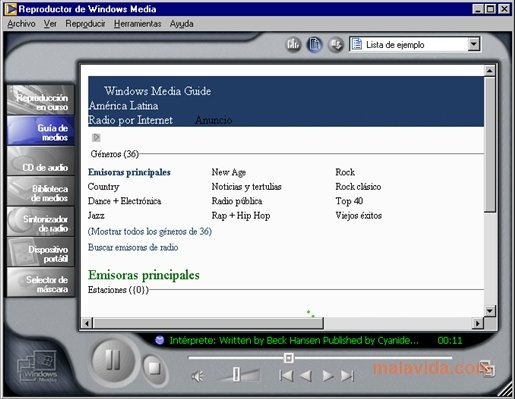Open Selector de máscara tab
This screenshot has height=399, width=515.
(x=41, y=283)
